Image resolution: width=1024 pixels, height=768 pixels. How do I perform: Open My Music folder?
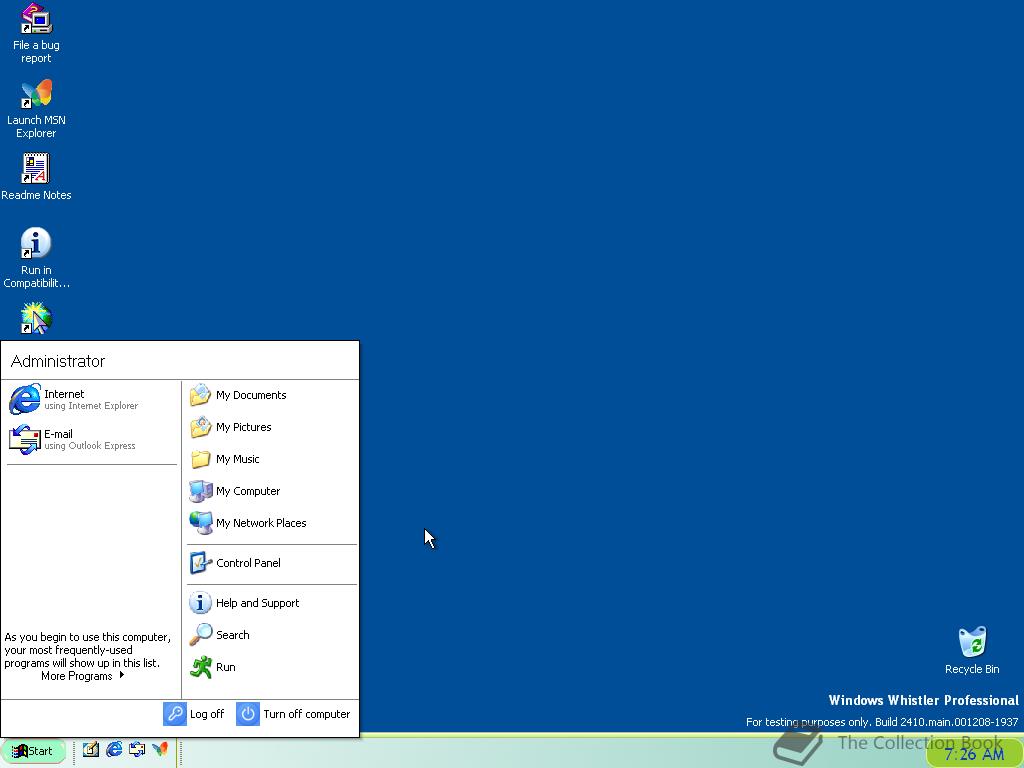pos(272,459)
